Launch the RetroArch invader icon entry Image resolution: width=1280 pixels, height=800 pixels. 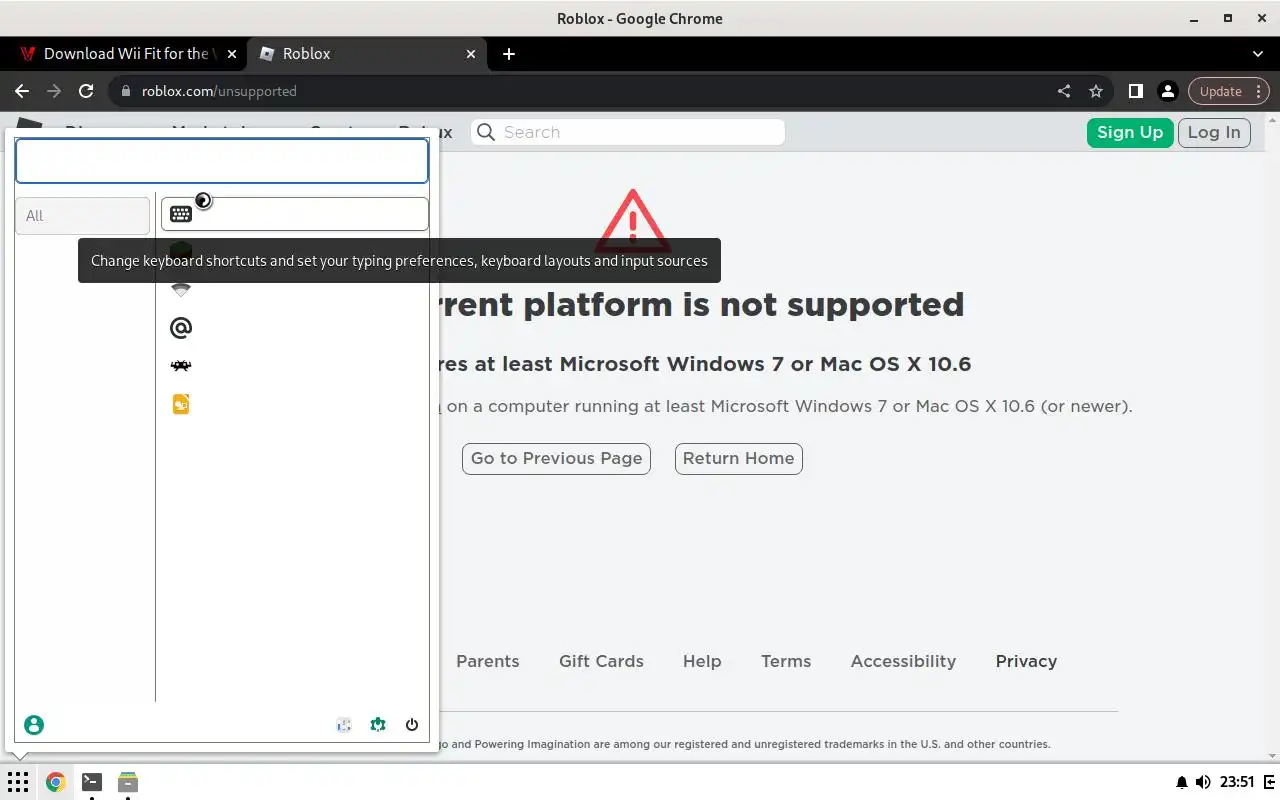[x=181, y=366]
